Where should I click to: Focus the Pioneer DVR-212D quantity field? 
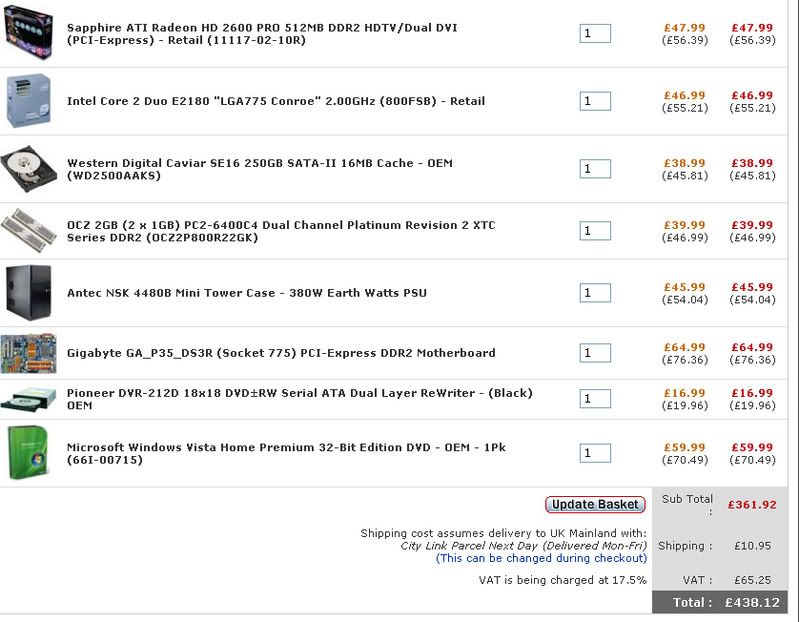tap(595, 399)
